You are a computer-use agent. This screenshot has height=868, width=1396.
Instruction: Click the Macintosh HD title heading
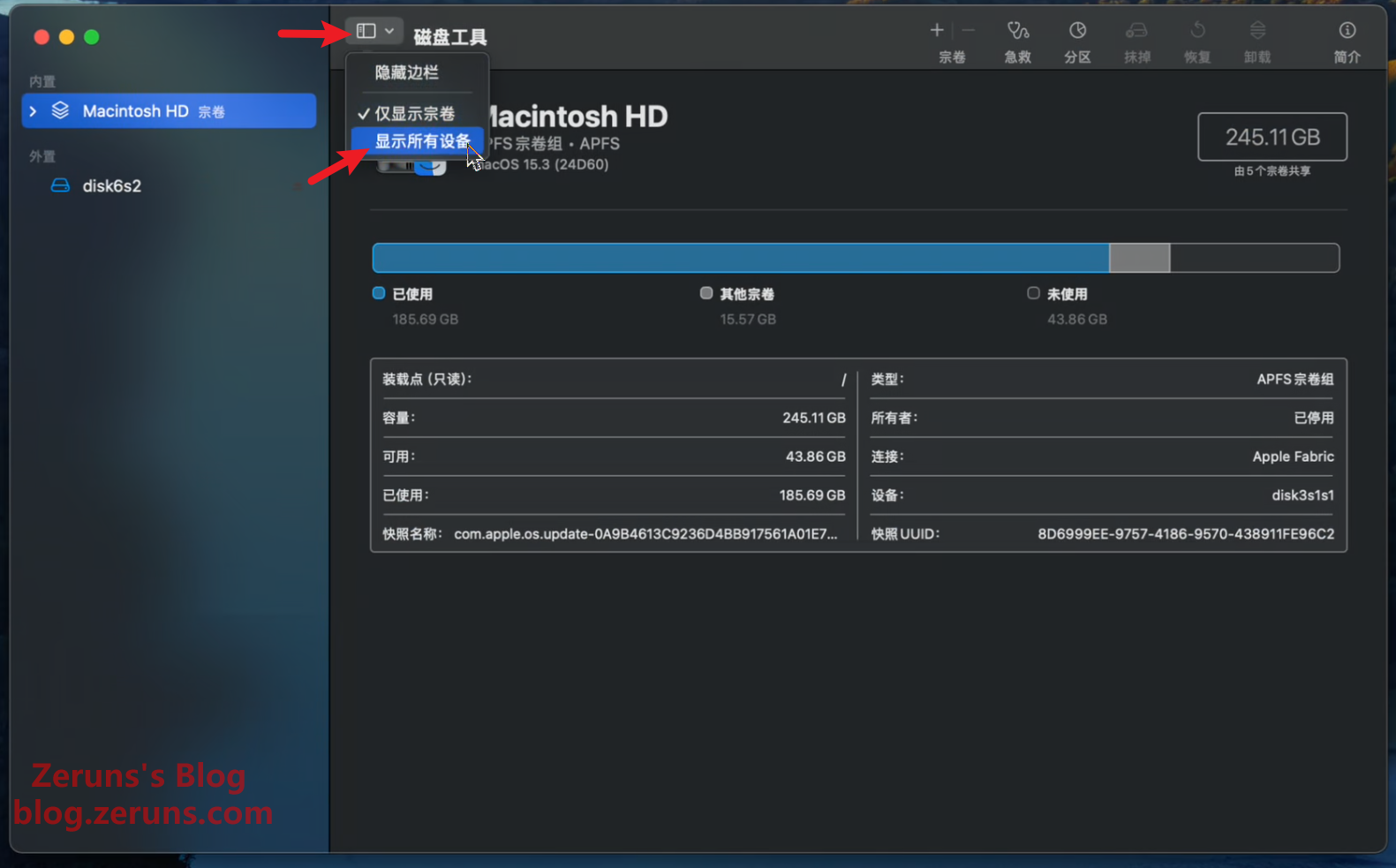575,117
